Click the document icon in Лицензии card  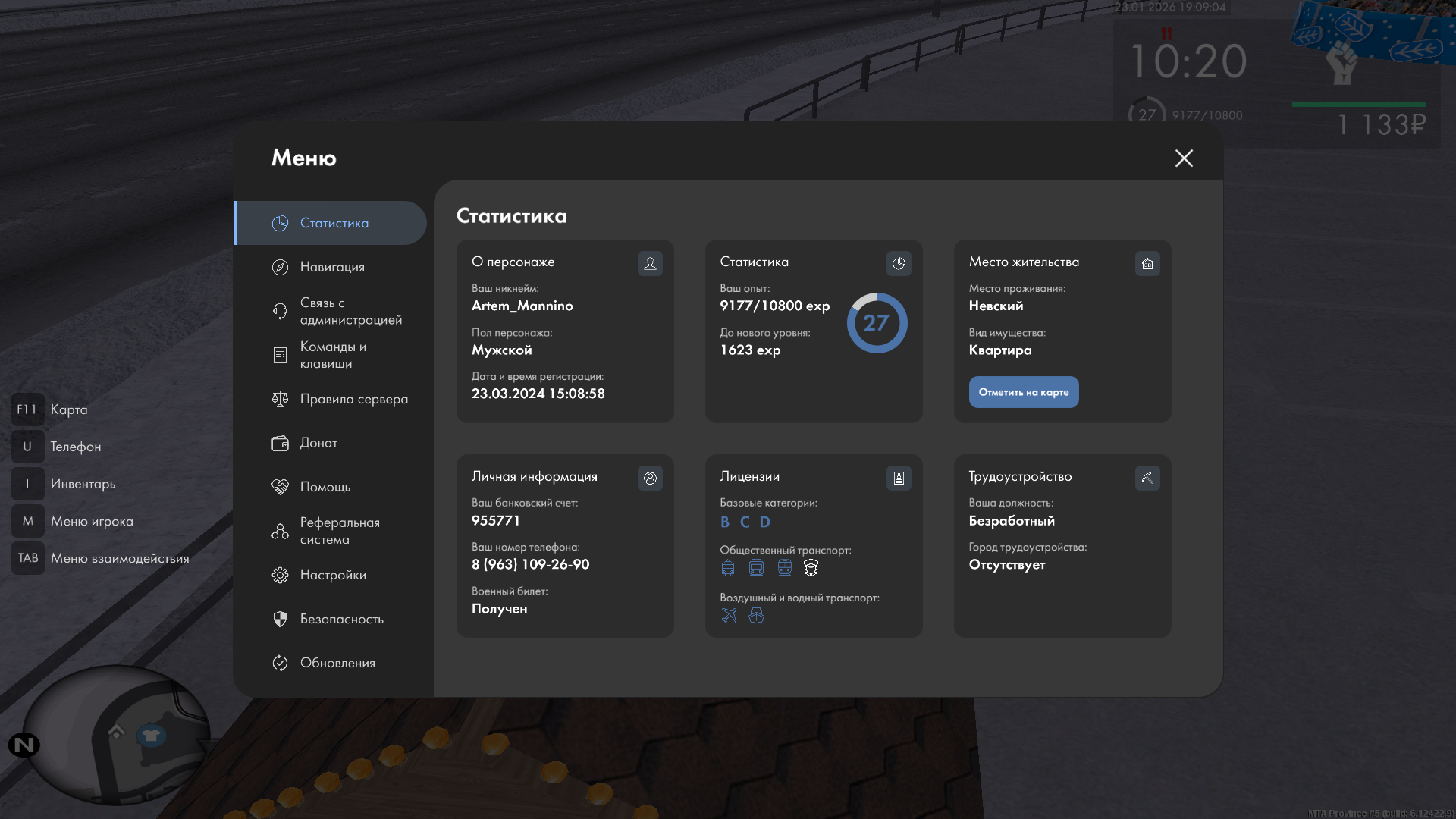coord(899,478)
